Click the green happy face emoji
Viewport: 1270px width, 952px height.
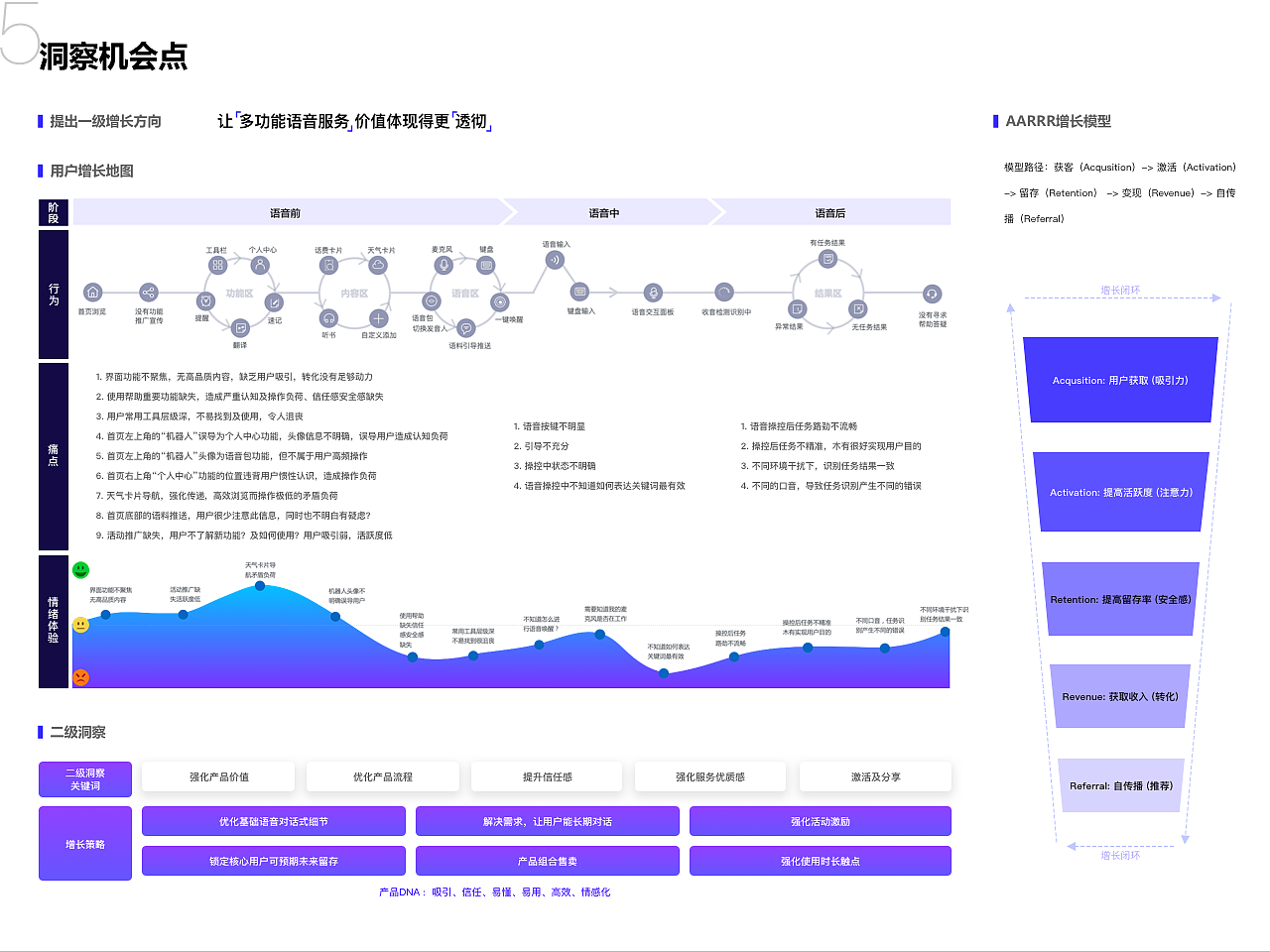pos(81,570)
